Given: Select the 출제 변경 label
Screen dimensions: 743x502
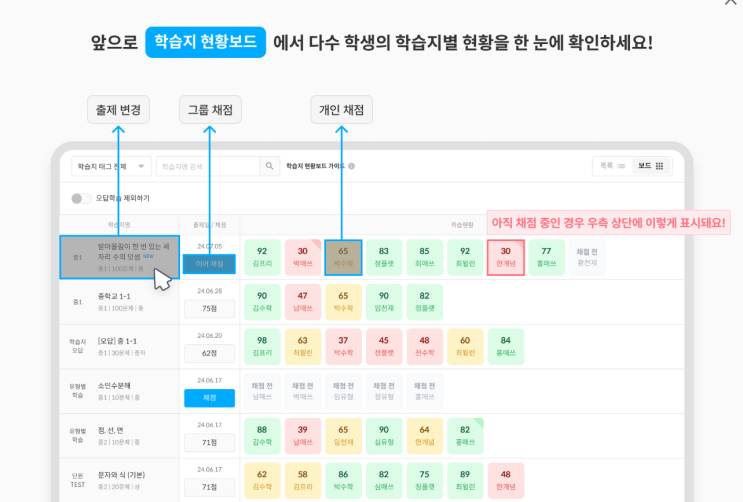Looking at the screenshot, I should (118, 110).
